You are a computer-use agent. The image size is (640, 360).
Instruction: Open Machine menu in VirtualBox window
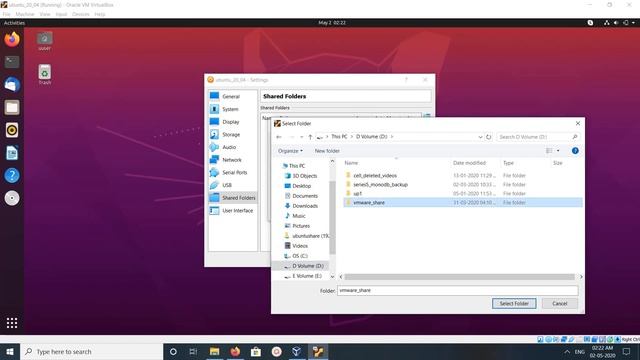click(x=25, y=14)
